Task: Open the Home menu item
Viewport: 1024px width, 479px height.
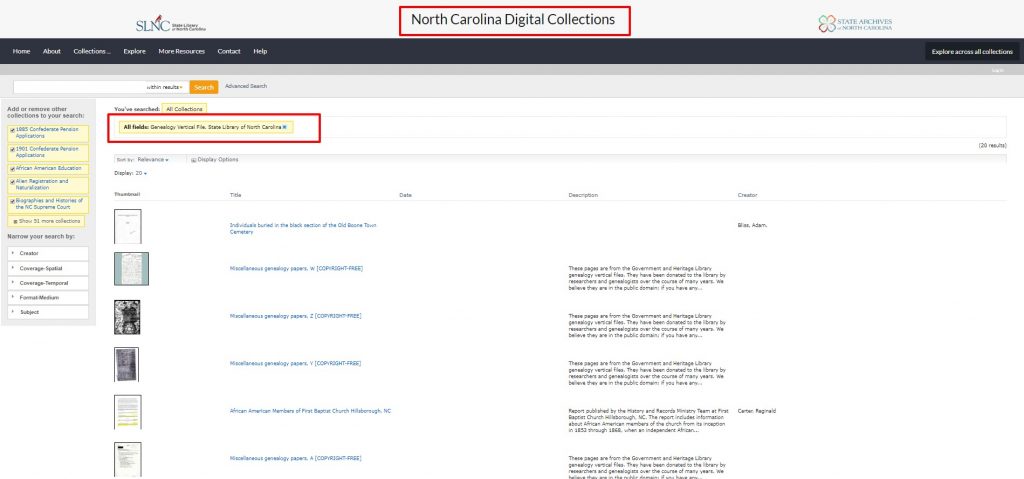Action: point(22,51)
